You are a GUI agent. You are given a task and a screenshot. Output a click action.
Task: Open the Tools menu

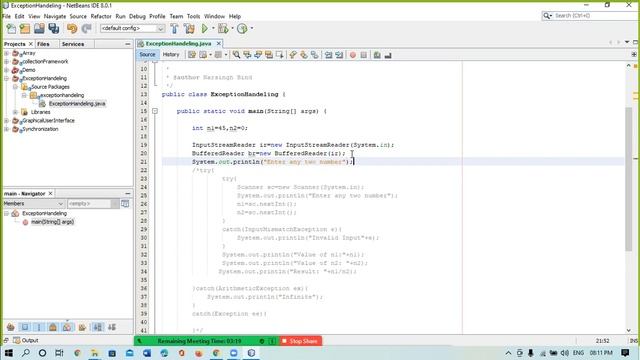pyautogui.click(x=193, y=16)
